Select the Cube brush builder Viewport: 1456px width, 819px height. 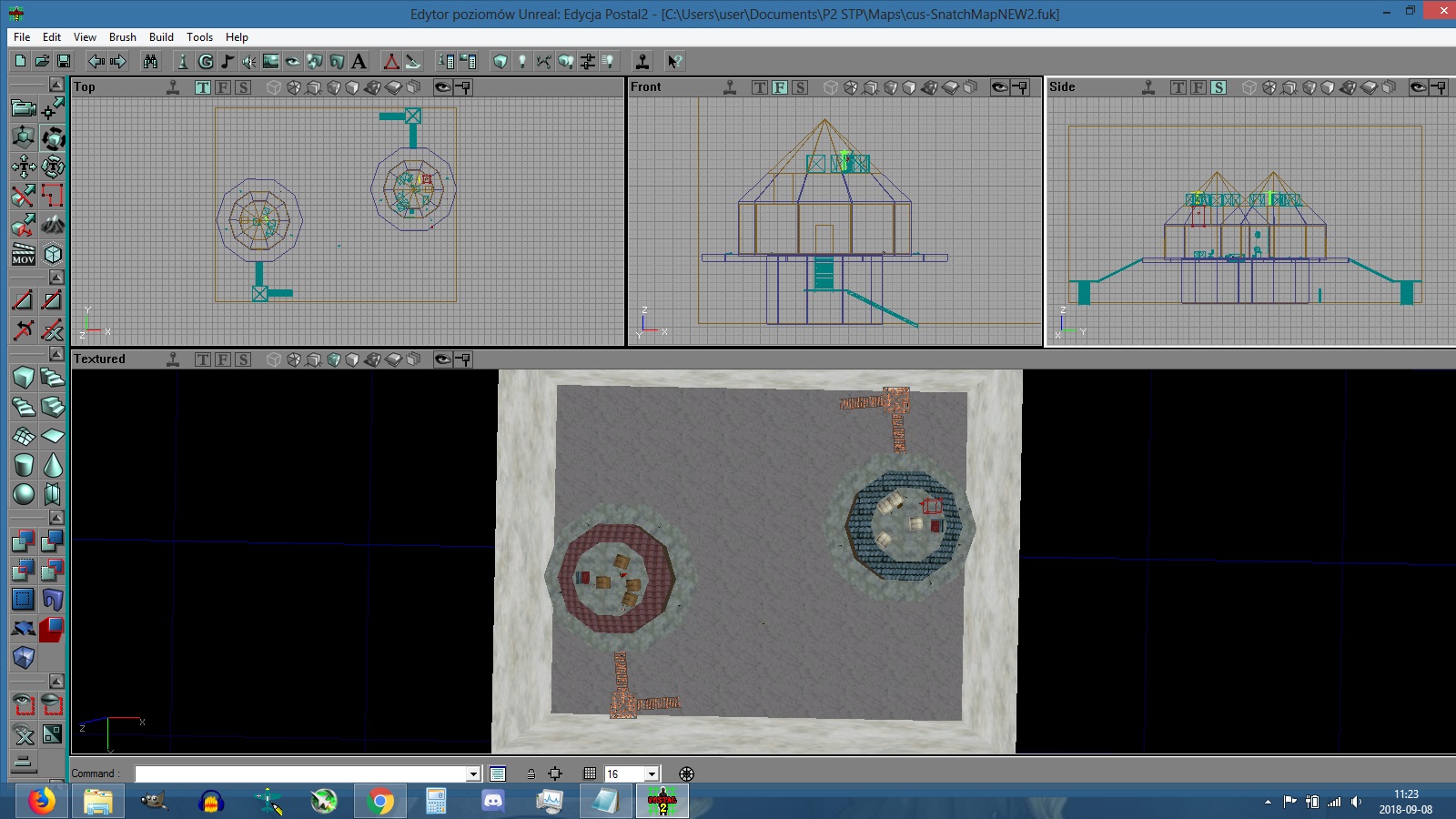(x=24, y=378)
